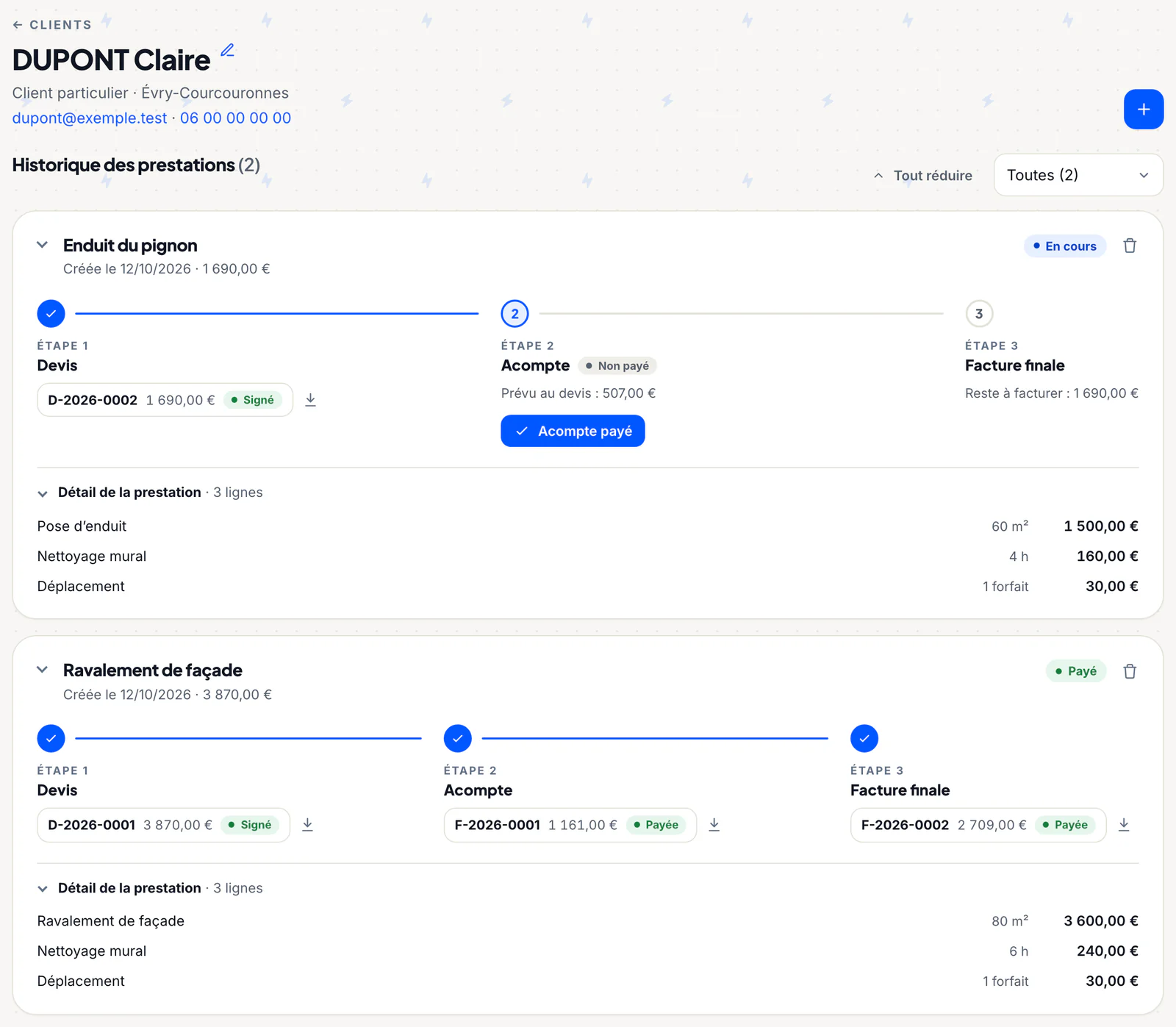Image resolution: width=1176 pixels, height=1027 pixels.
Task: Go back to the Clients list
Action: [x=52, y=25]
